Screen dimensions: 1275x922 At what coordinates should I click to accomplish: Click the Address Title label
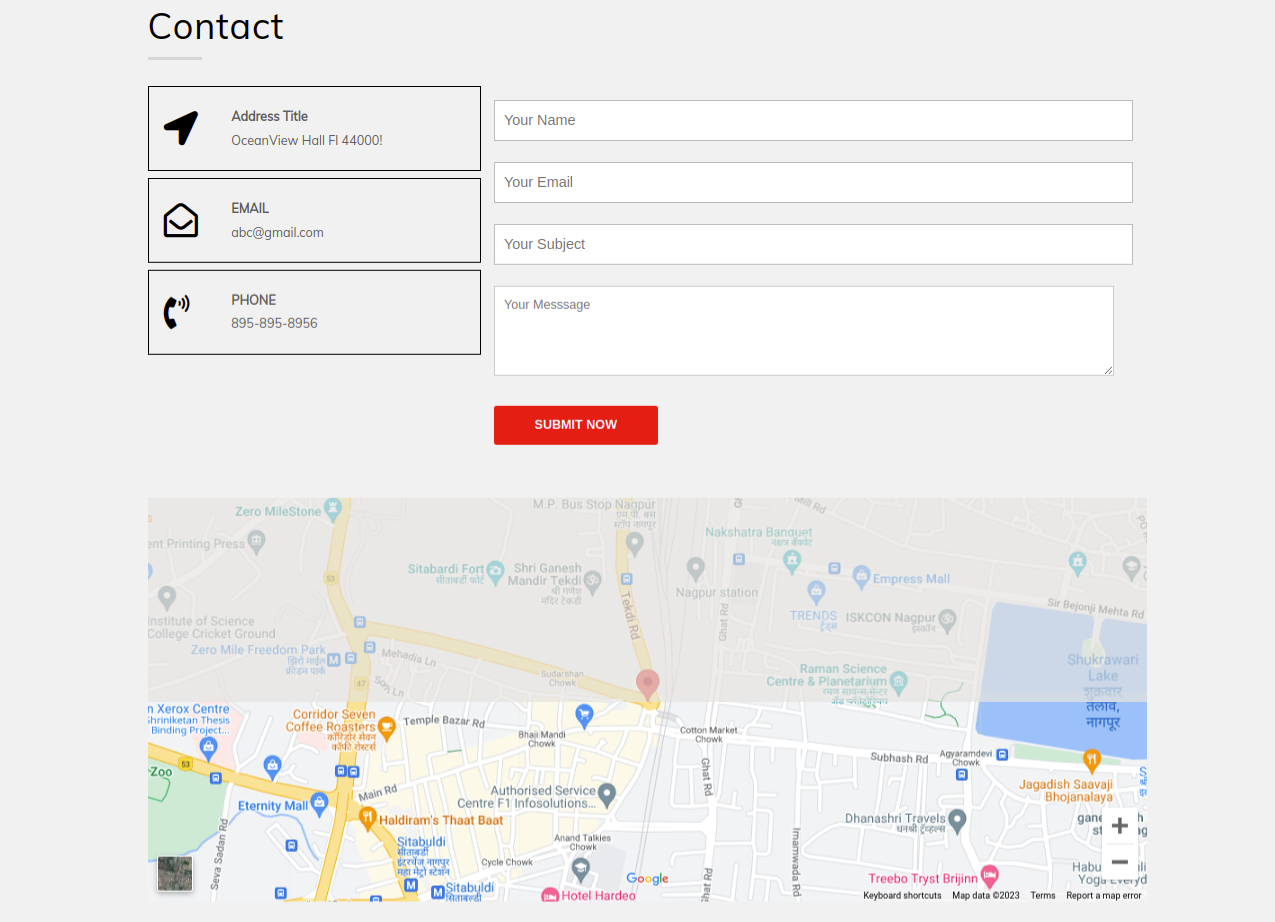270,116
